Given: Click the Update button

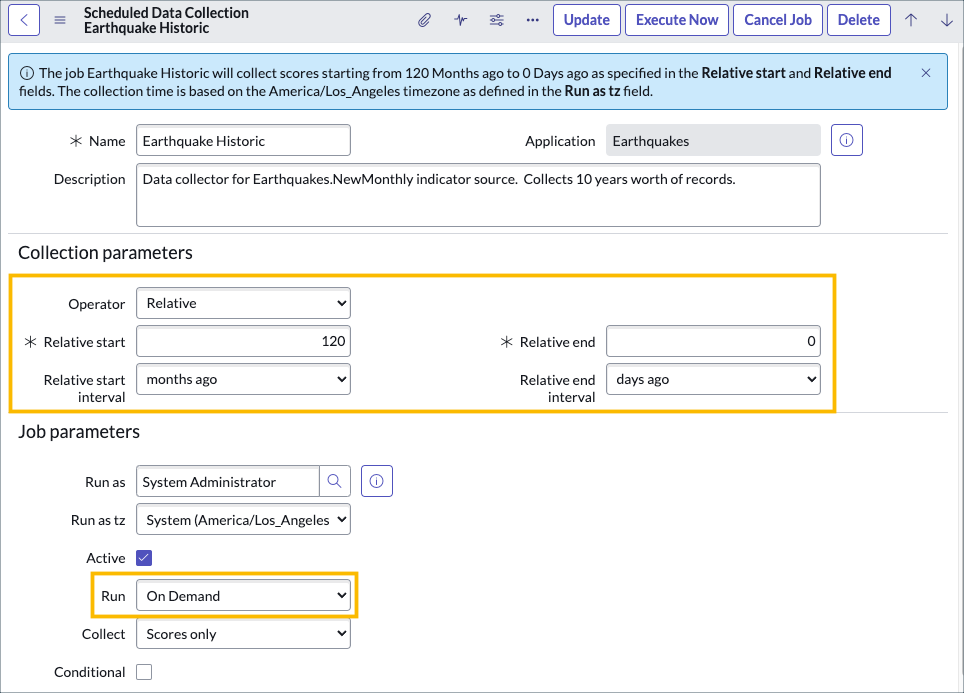Looking at the screenshot, I should coord(587,19).
